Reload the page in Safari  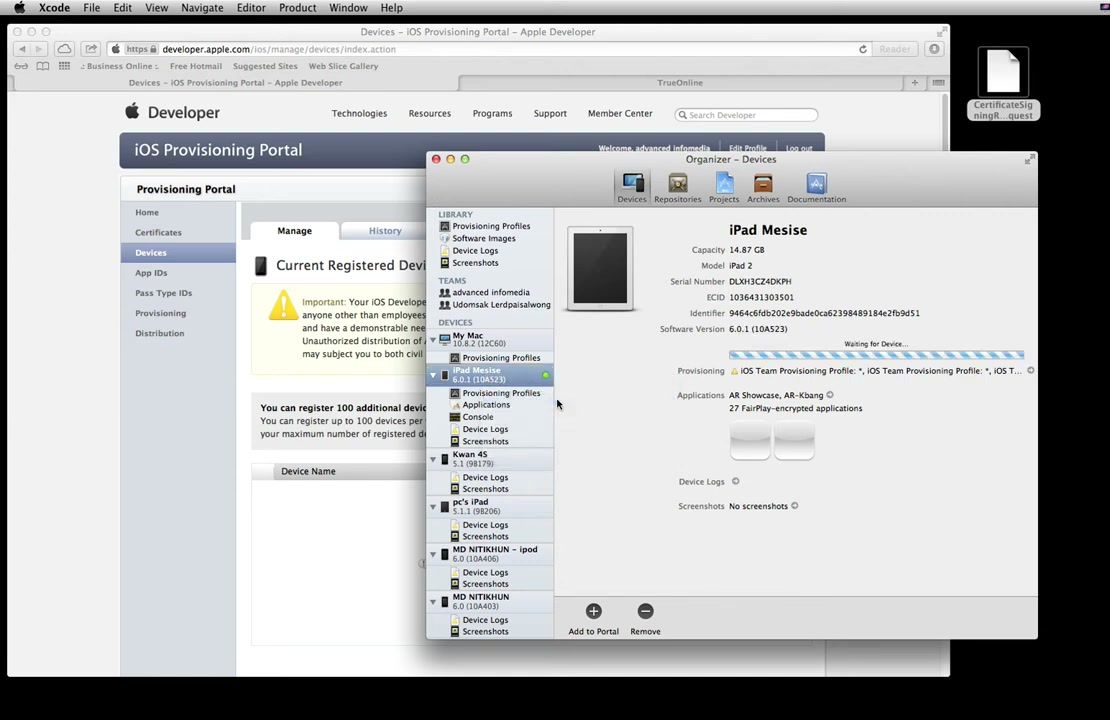tap(863, 50)
